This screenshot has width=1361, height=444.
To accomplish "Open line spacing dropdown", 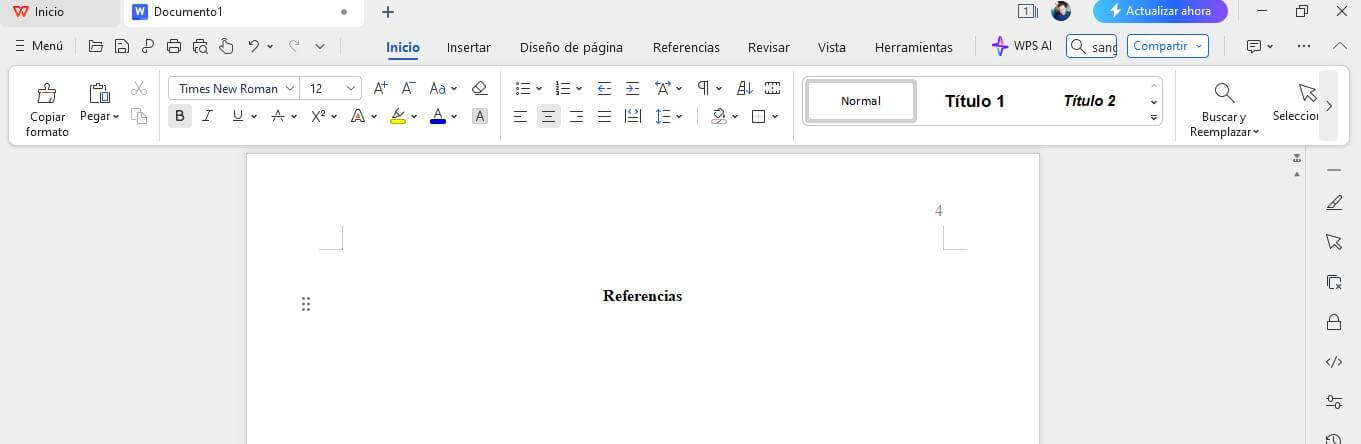I will click(x=679, y=117).
